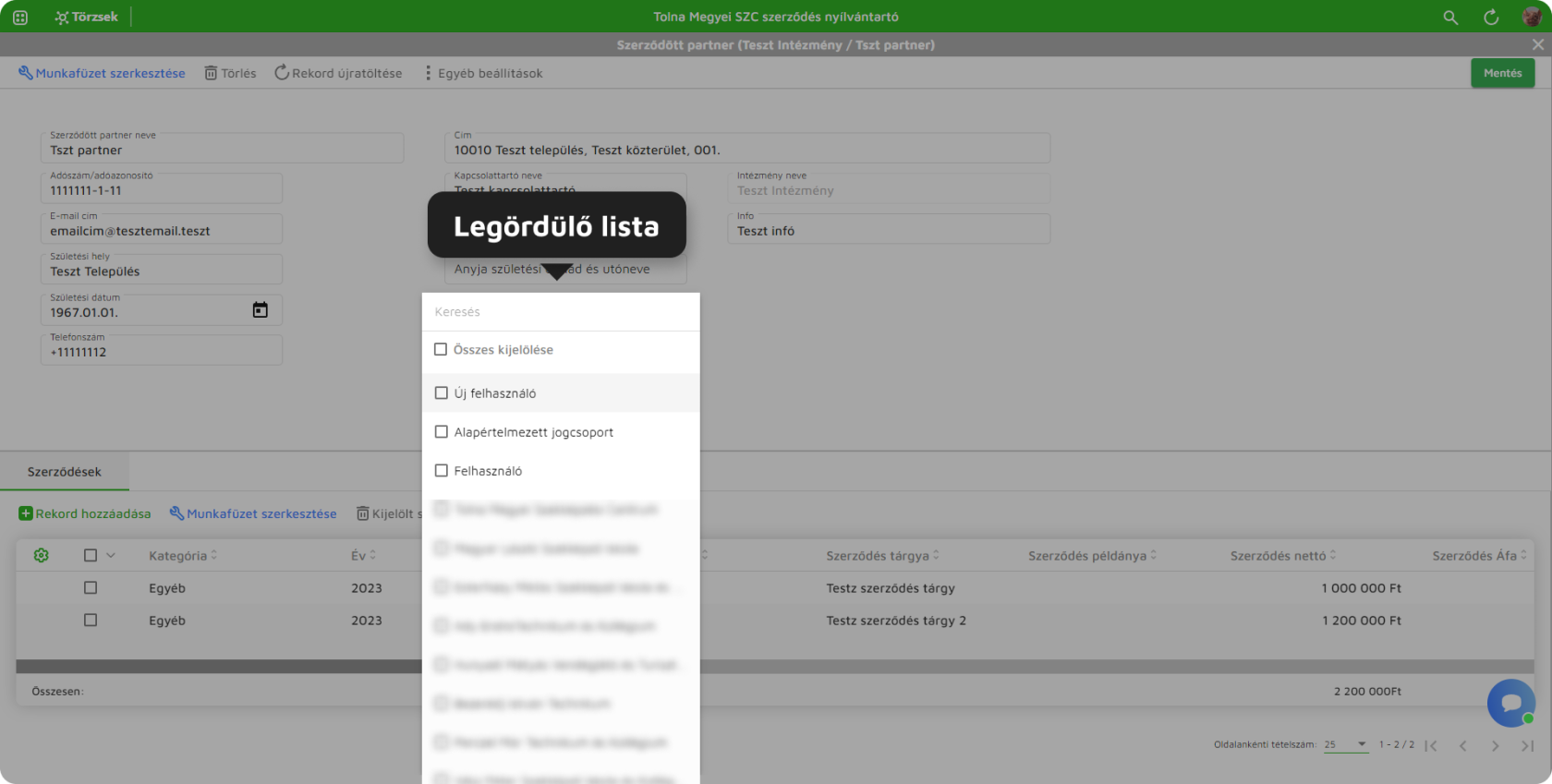This screenshot has width=1552, height=784.
Task: Go to previous page arrow
Action: point(1463,746)
